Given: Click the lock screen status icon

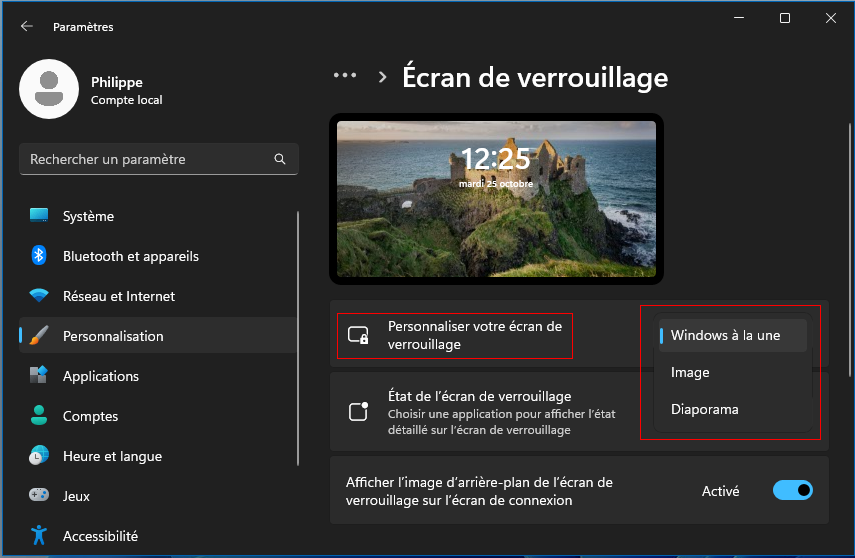Looking at the screenshot, I should pos(358,411).
